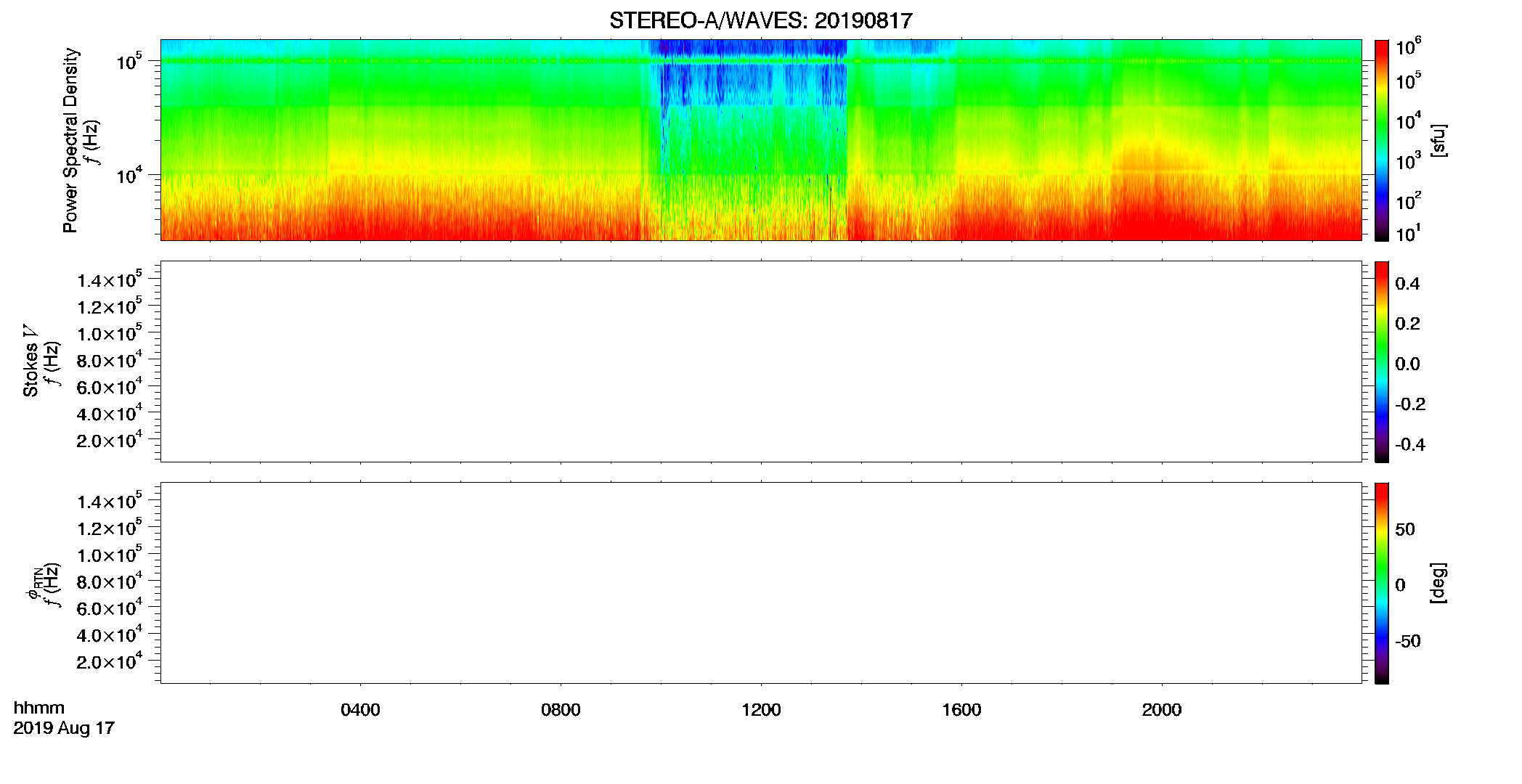Click the power spectral density color bar
This screenshot has width=1522, height=784.
1381,140
